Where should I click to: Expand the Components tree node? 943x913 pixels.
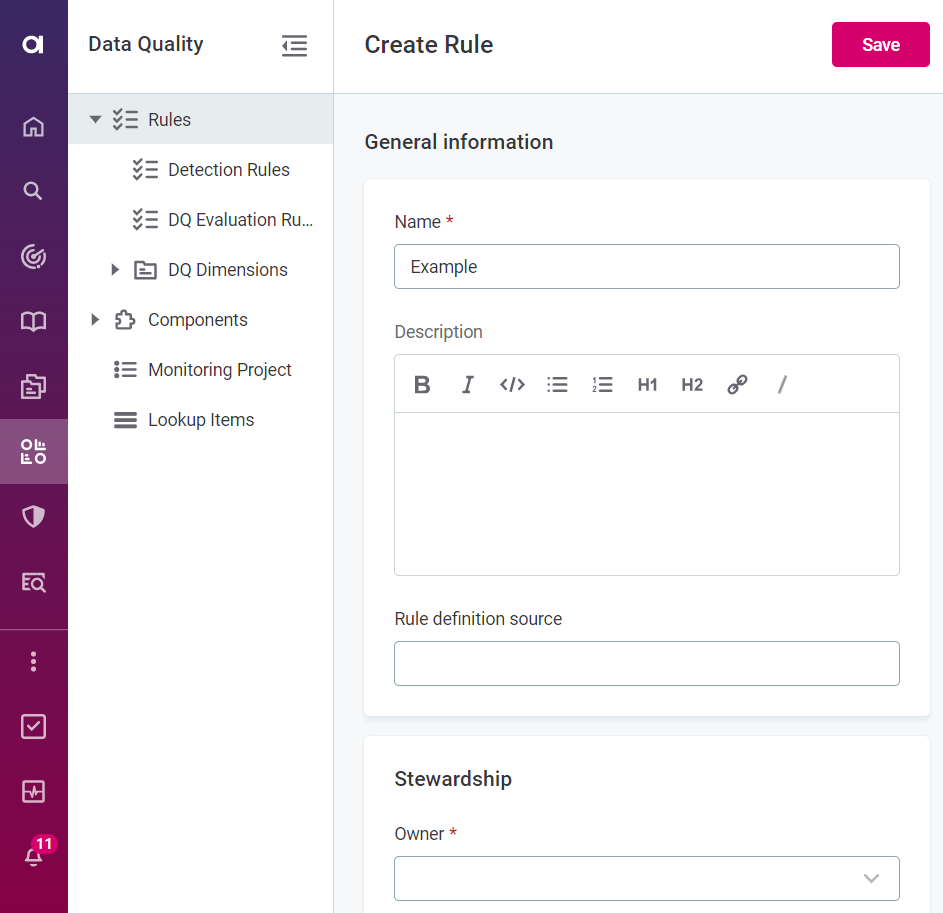pyautogui.click(x=96, y=320)
